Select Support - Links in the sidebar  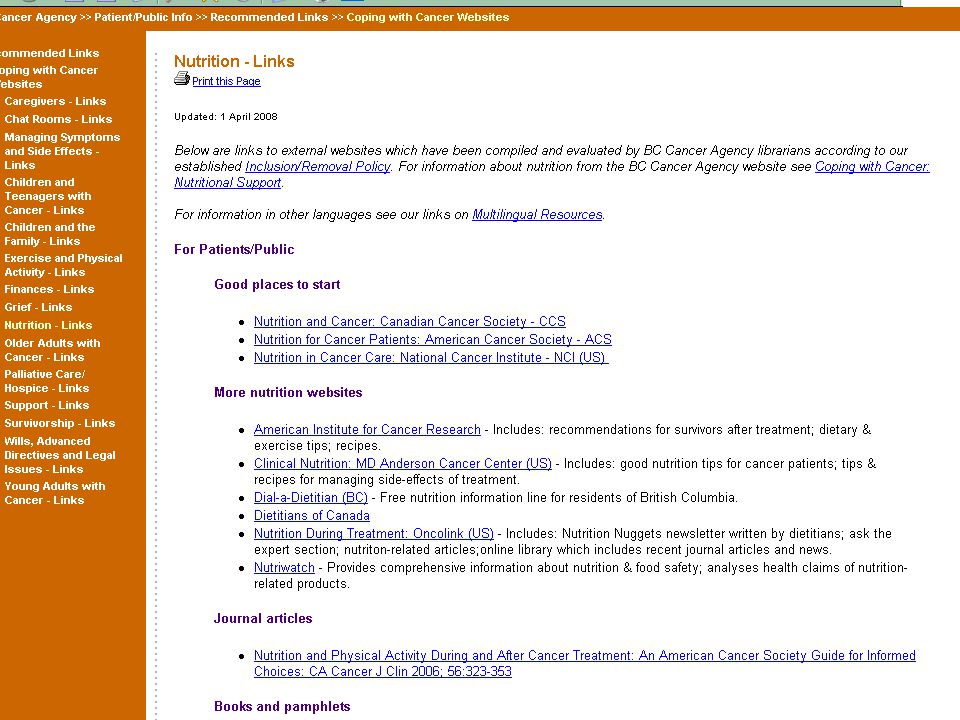click(47, 405)
